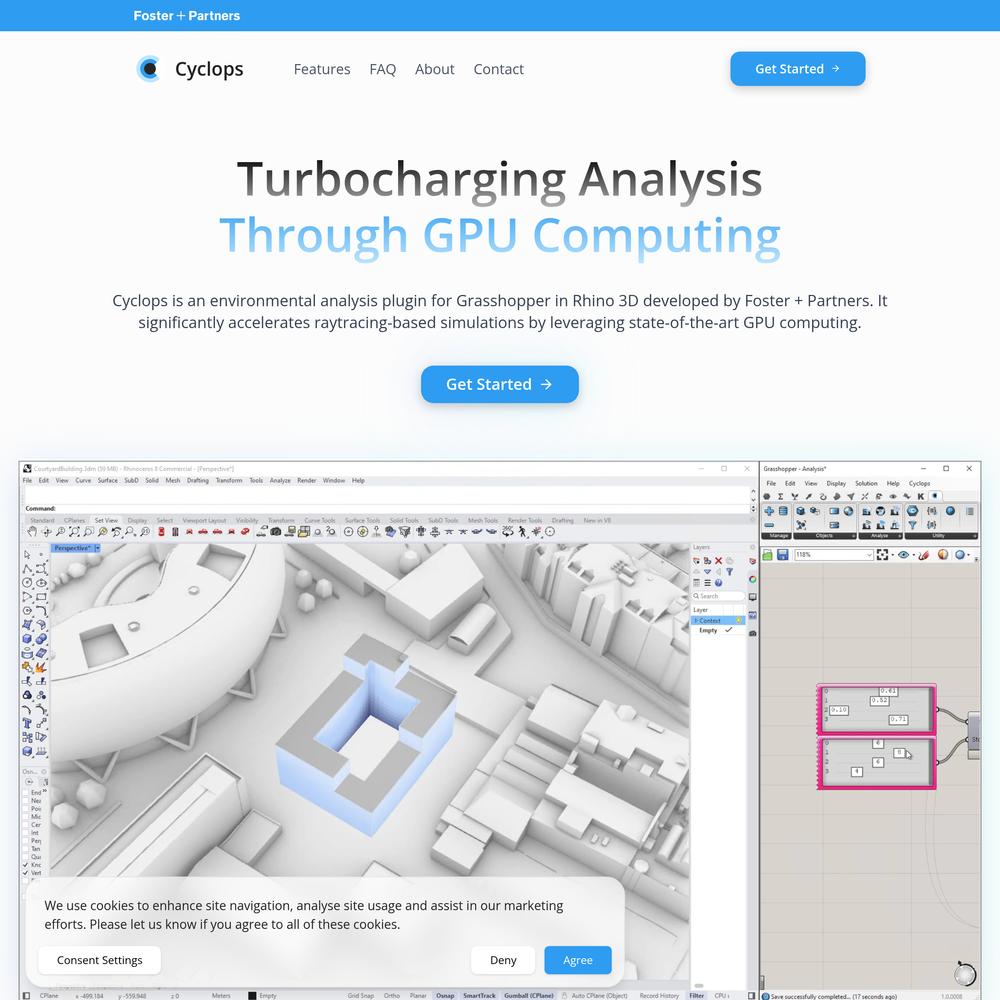This screenshot has width=1000, height=1000.
Task: Click the red X delete layer icon
Action: (718, 561)
